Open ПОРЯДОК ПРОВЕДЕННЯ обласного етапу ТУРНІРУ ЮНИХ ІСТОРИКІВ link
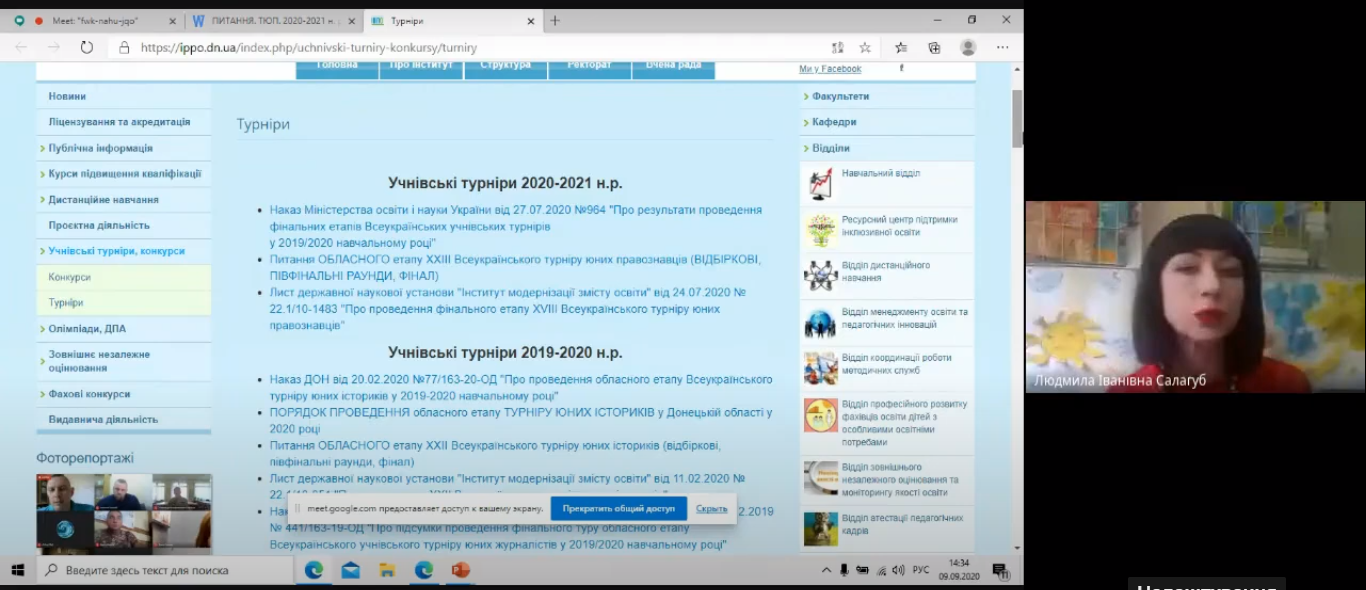 (521, 420)
